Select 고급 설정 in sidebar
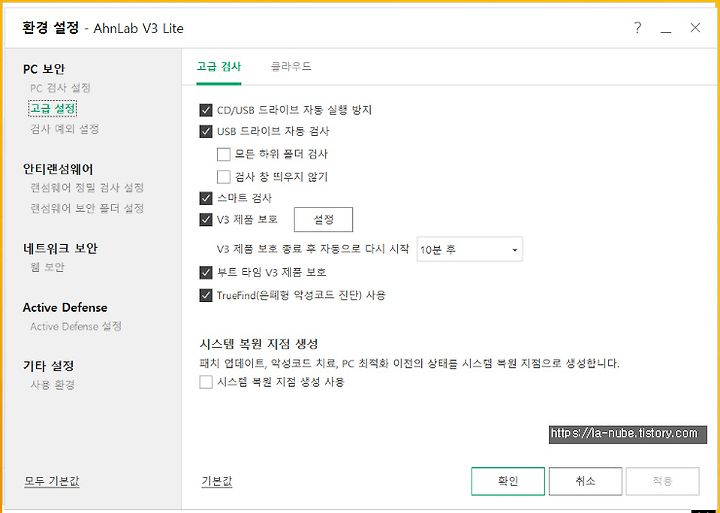Screen dimensions: 720x513 52,109
